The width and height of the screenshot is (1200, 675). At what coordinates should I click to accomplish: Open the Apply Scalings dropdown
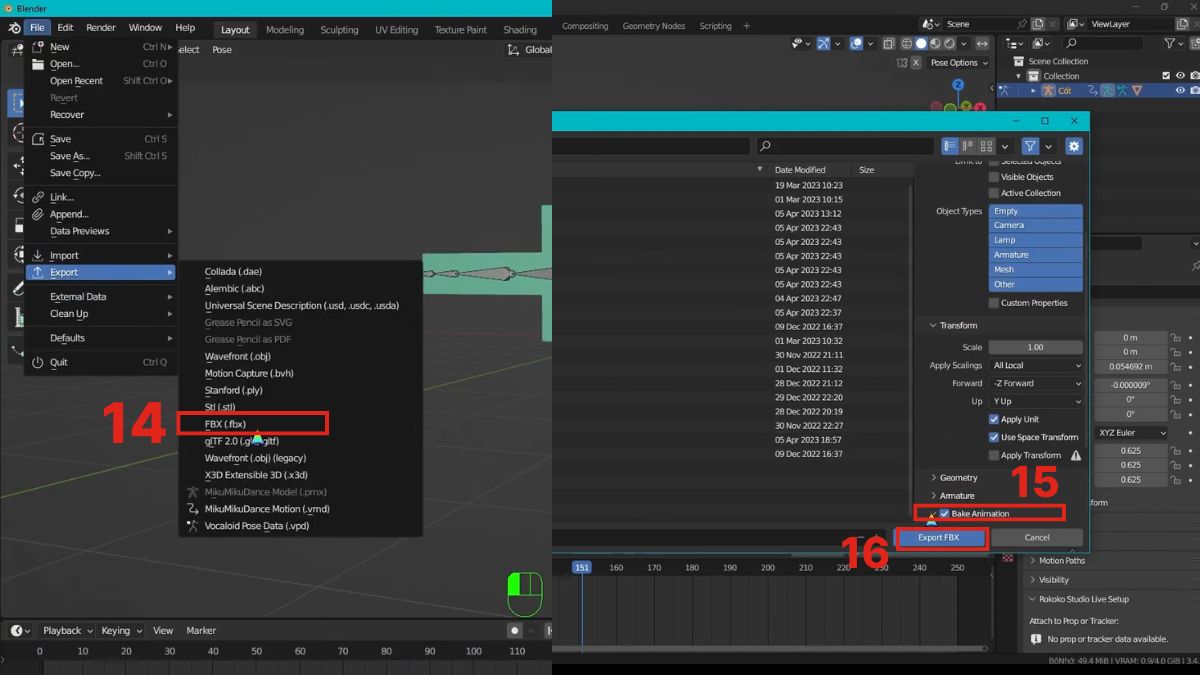click(x=1036, y=365)
